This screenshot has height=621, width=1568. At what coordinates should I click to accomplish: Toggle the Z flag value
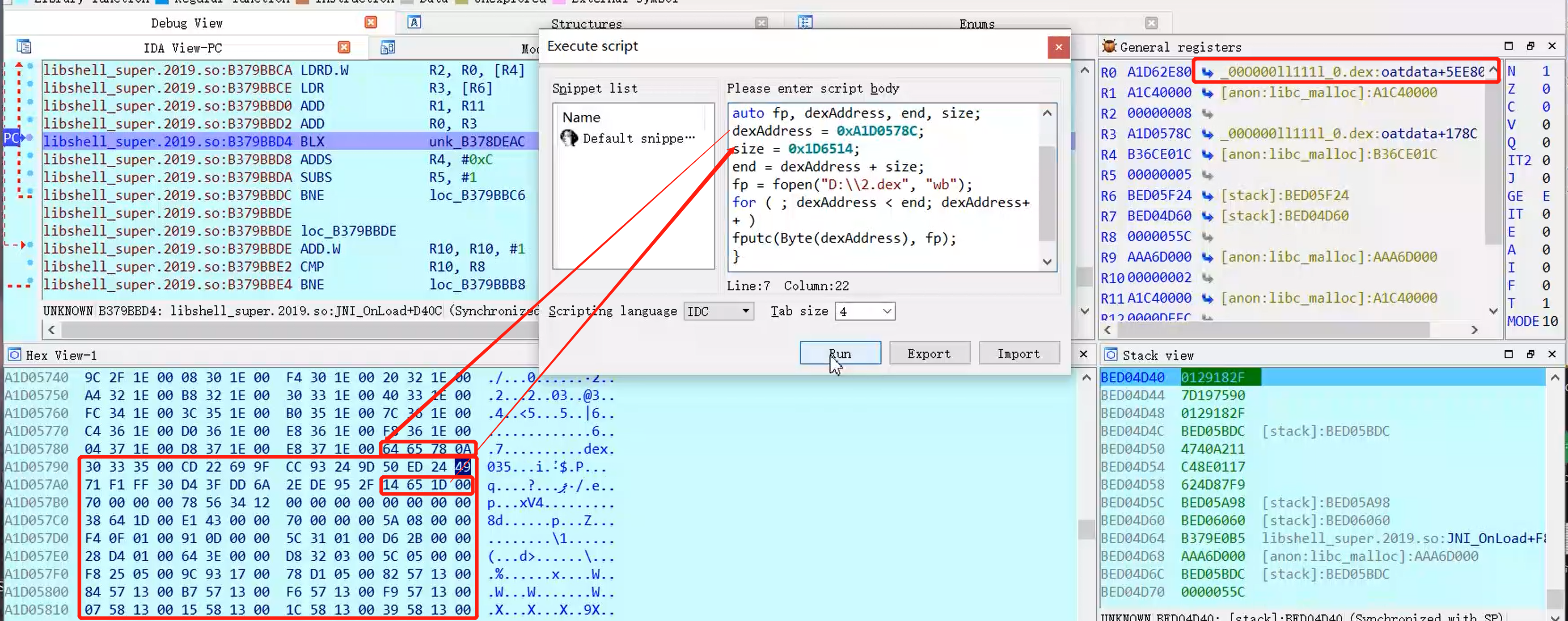[x=1546, y=89]
